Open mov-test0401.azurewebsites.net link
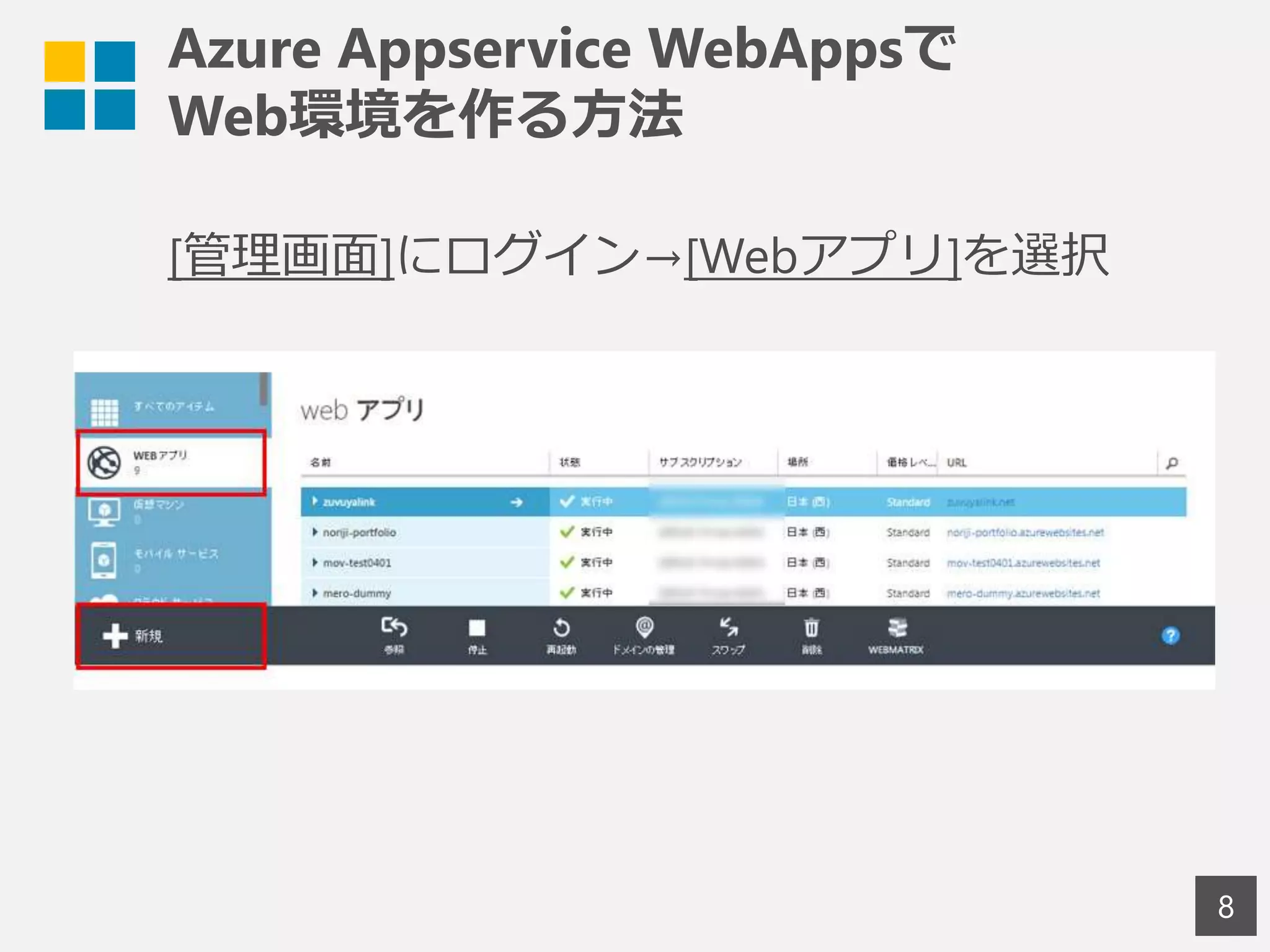This screenshot has height=952, width=1270. [x=1023, y=563]
